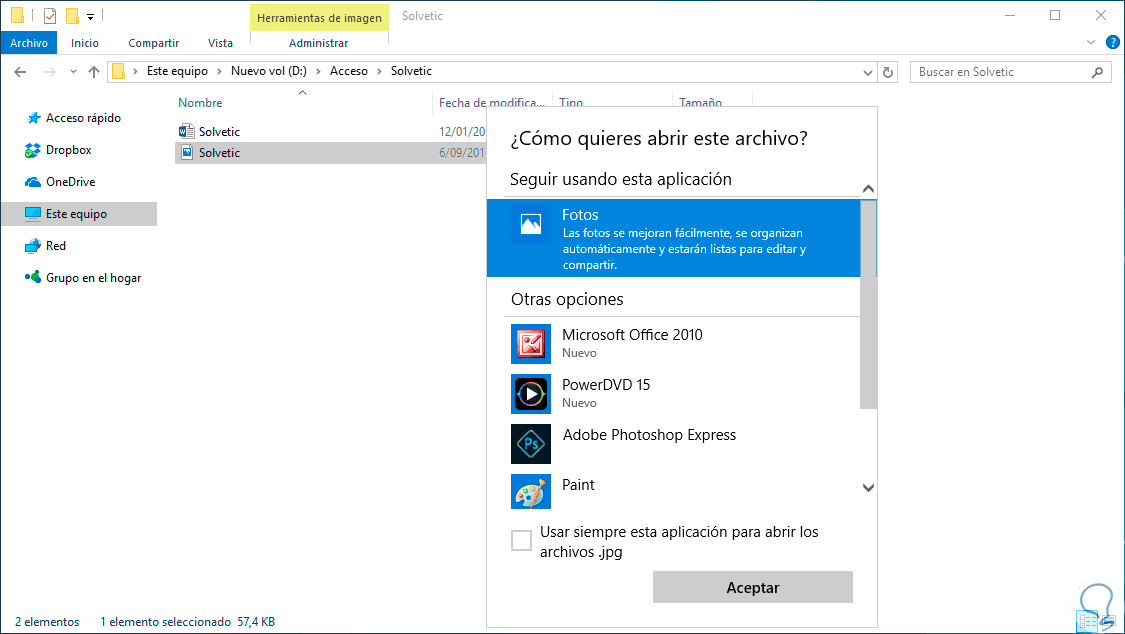Click the folder icon in address bar
The width and height of the screenshot is (1125, 634).
pyautogui.click(x=118, y=71)
